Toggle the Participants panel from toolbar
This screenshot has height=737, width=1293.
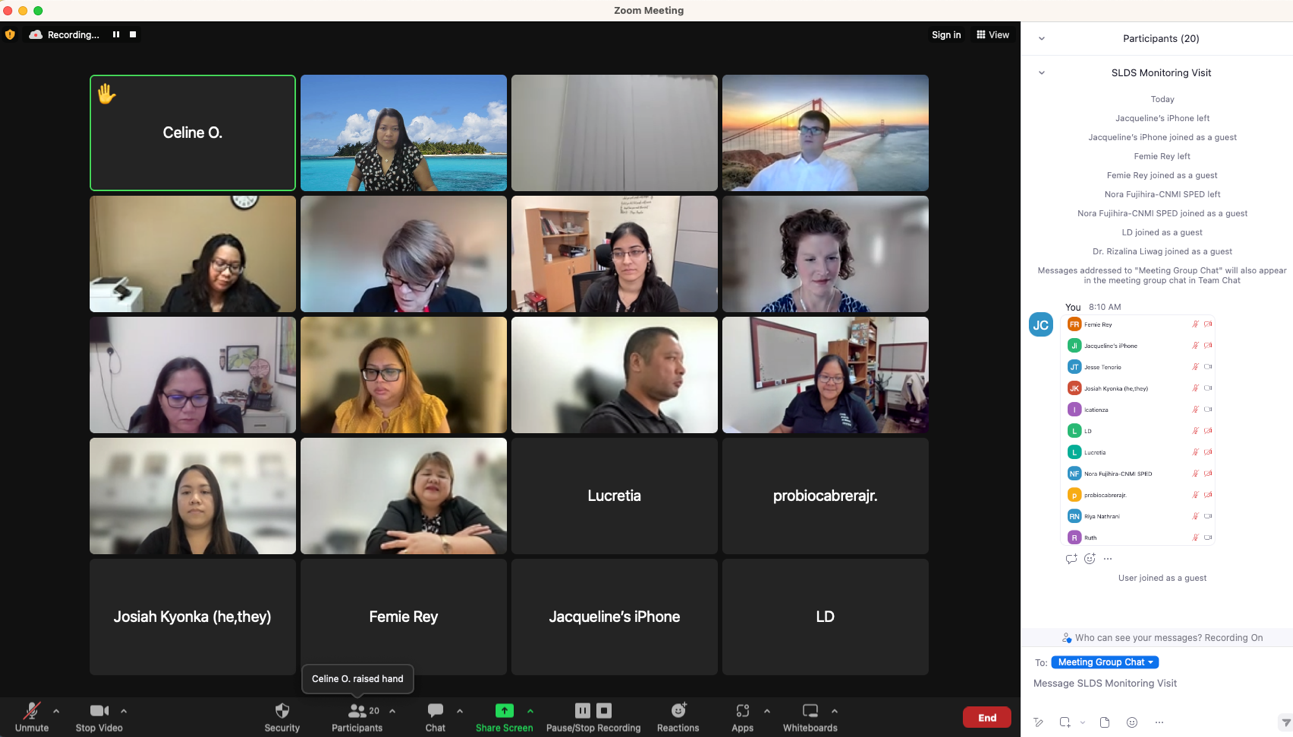tap(357, 716)
